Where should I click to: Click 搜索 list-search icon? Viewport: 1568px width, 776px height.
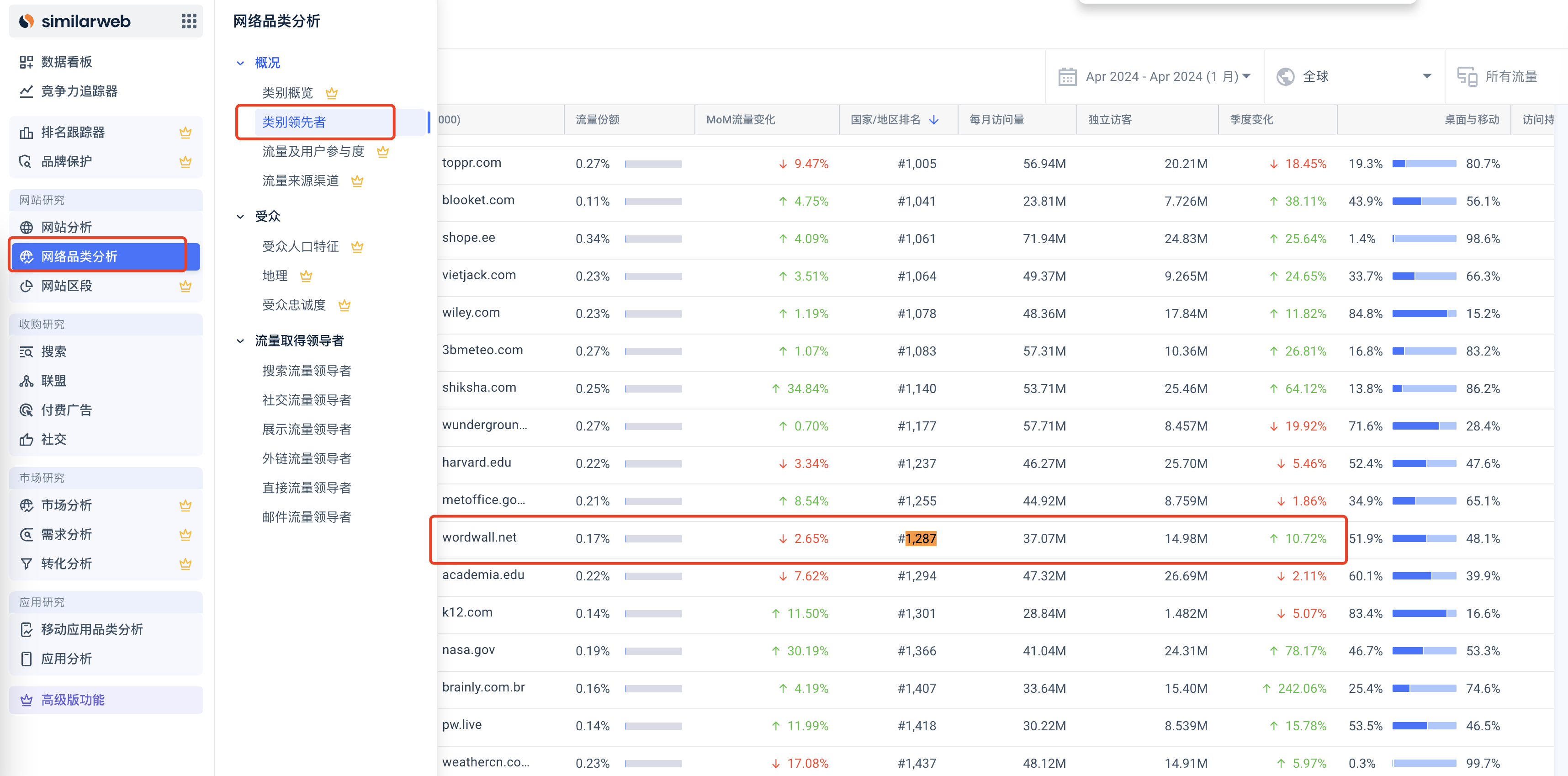[x=26, y=351]
